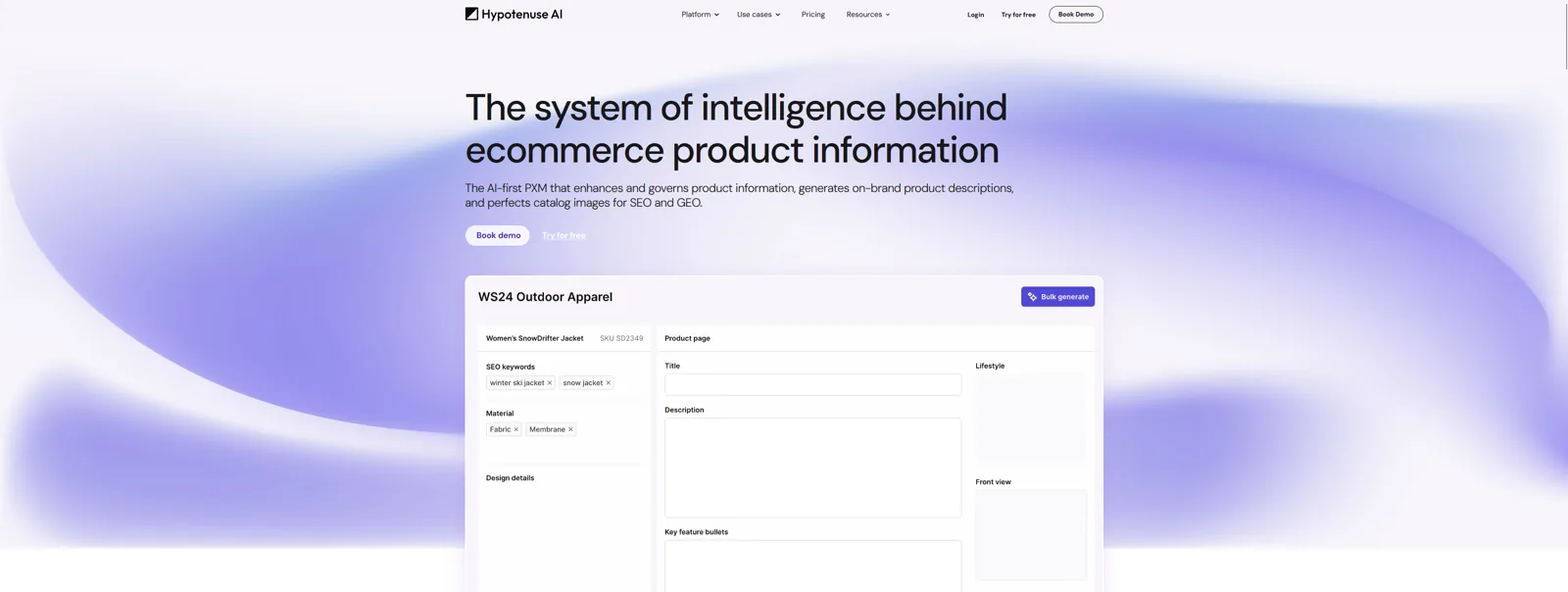Remove the winter ski jacket keyword tag
1568x592 pixels.
coord(550,383)
